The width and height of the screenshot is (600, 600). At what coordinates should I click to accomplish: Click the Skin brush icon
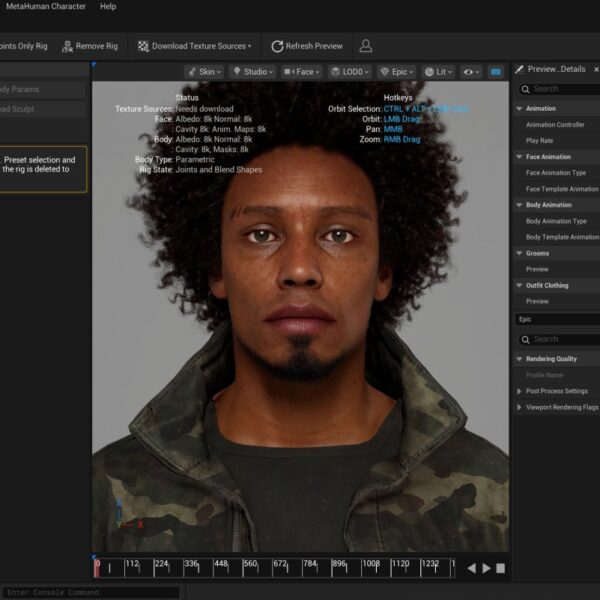coord(192,72)
